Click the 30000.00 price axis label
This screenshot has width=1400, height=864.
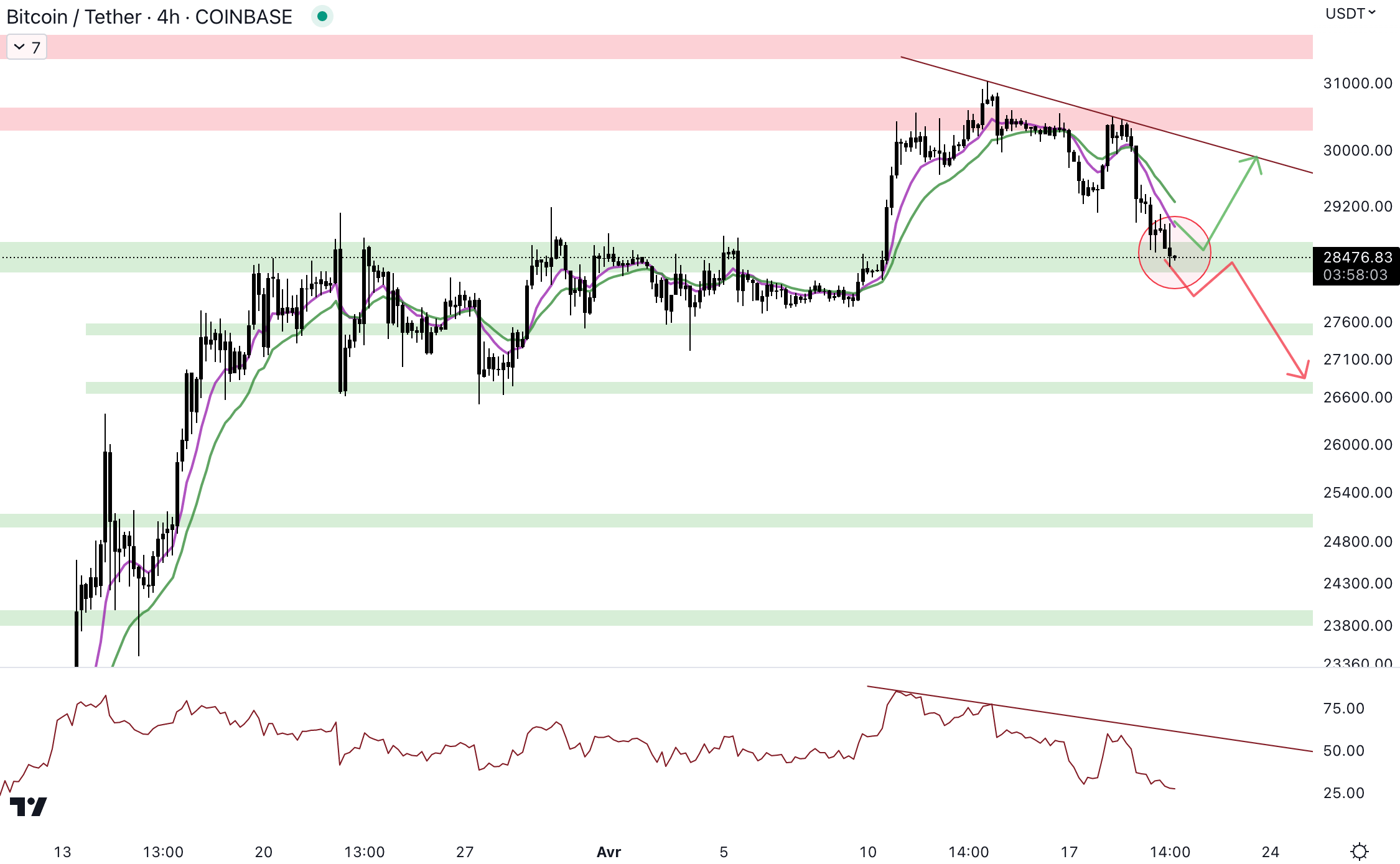(x=1357, y=151)
